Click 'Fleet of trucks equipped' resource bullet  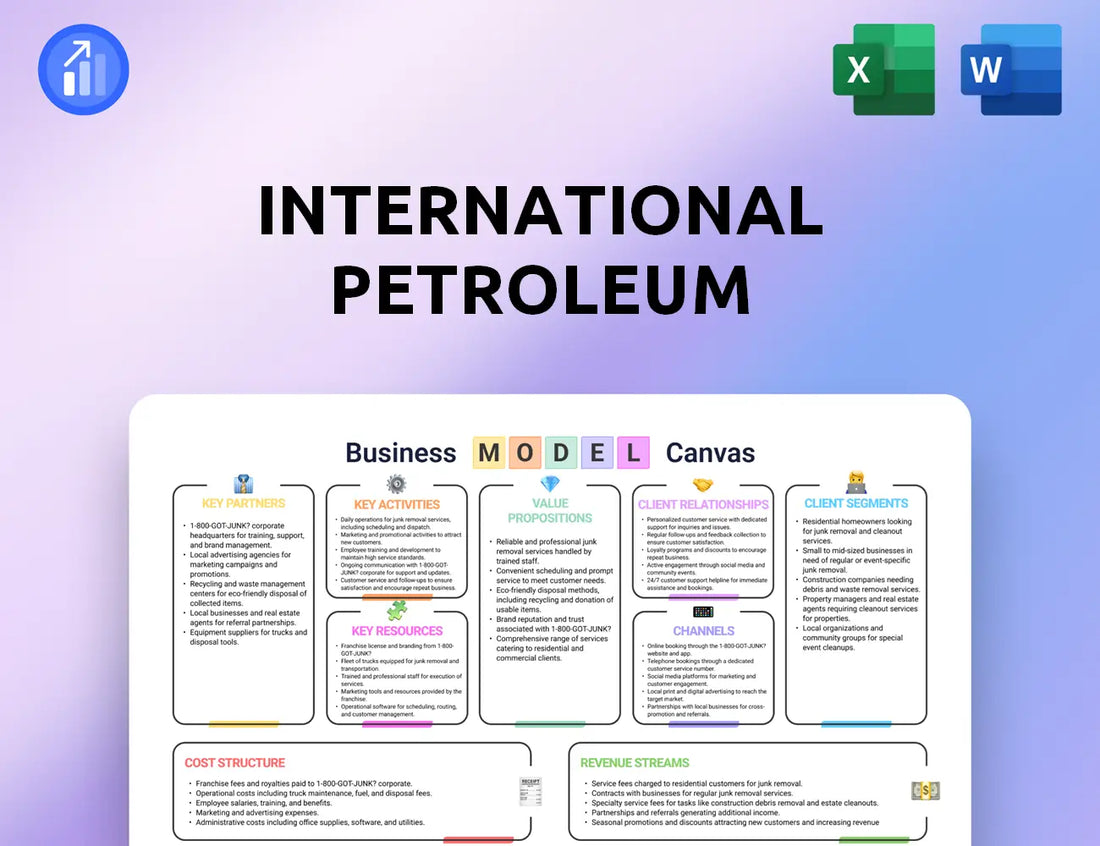point(398,665)
